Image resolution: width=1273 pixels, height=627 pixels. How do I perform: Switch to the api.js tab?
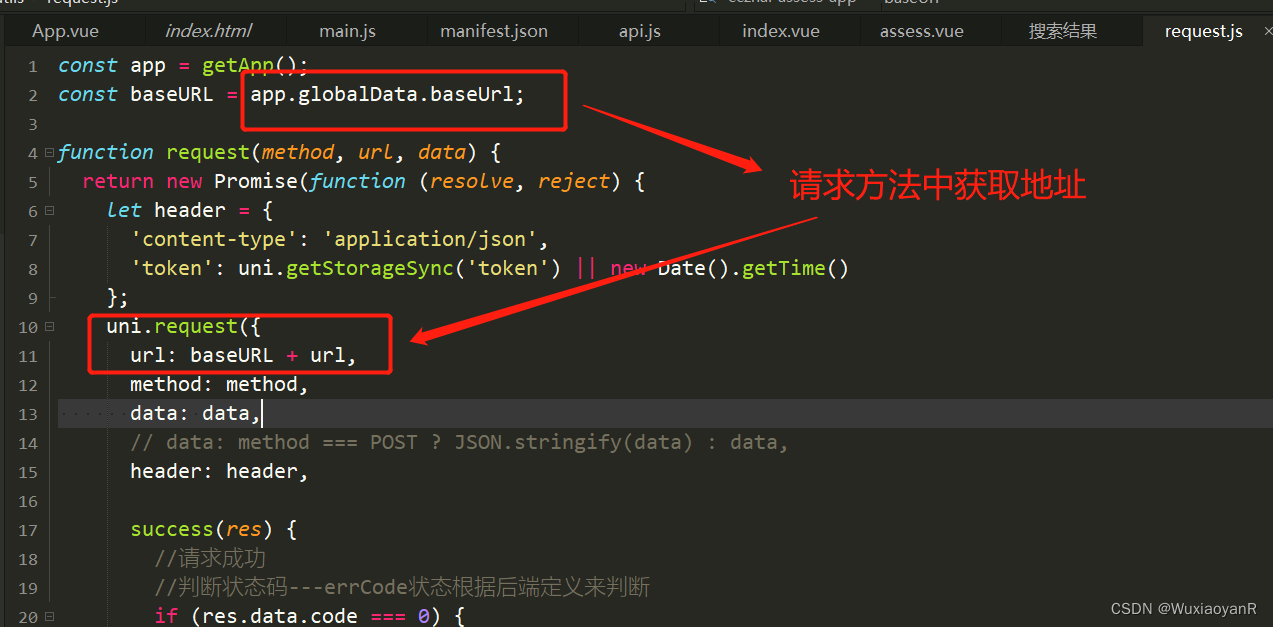click(639, 31)
